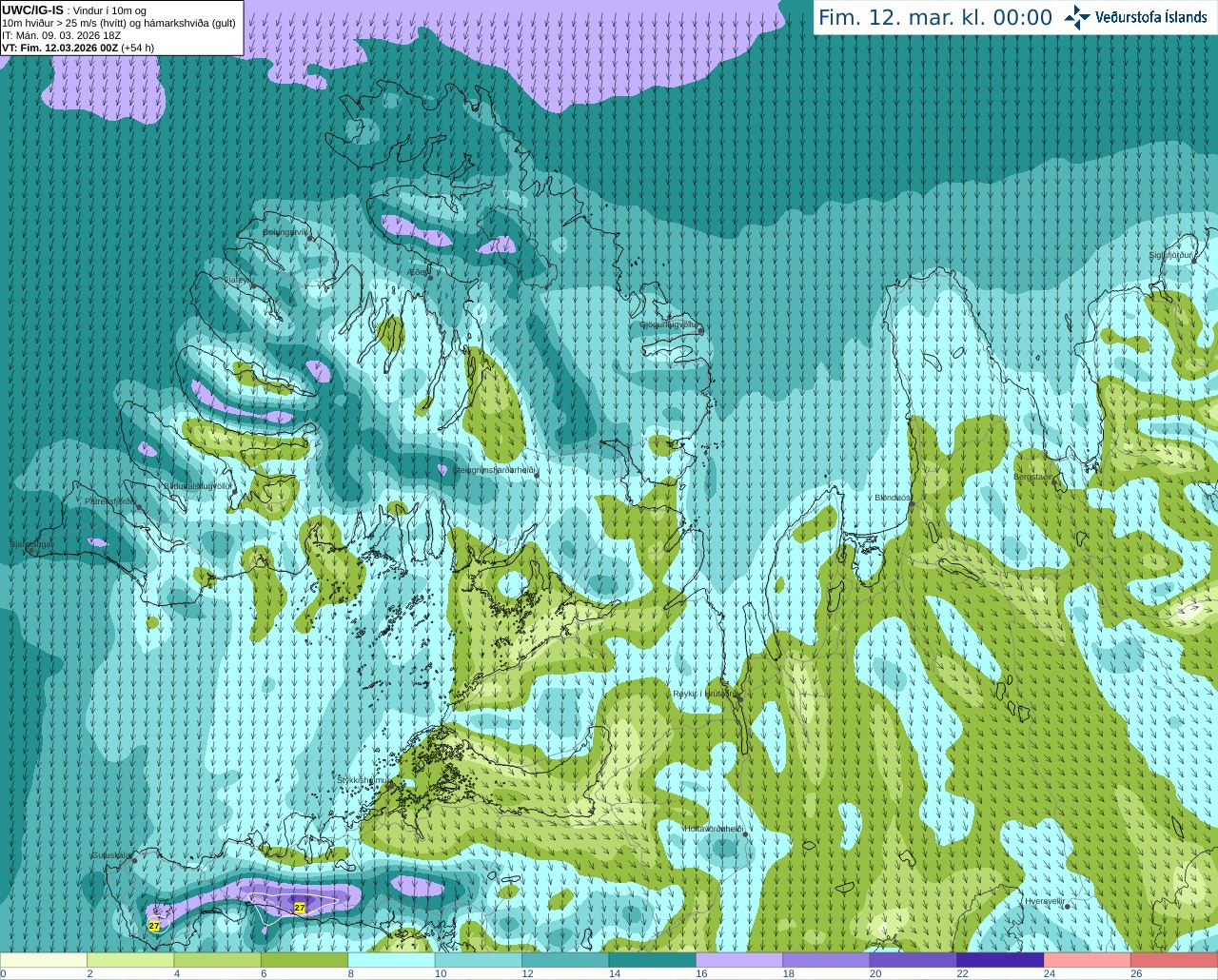Click the Hveravellir station label
The height and width of the screenshot is (980, 1218).
coord(1044,901)
